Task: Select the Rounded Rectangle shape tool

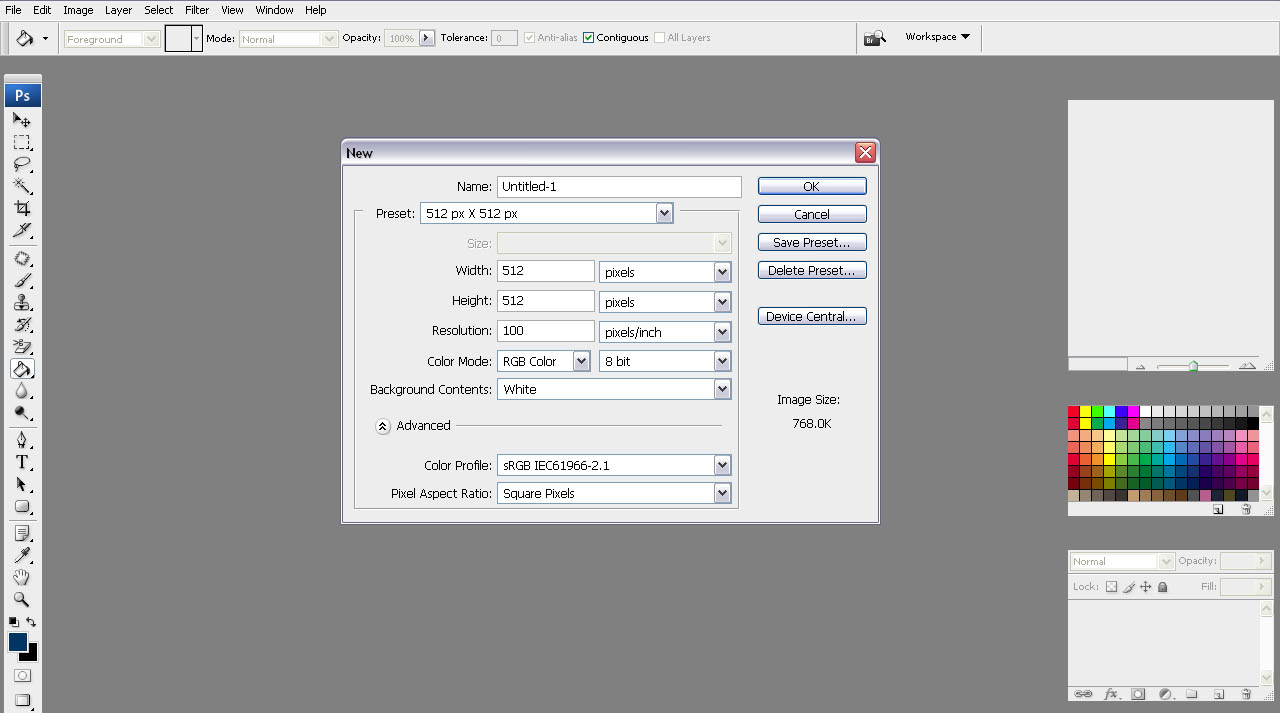Action: tap(22, 506)
